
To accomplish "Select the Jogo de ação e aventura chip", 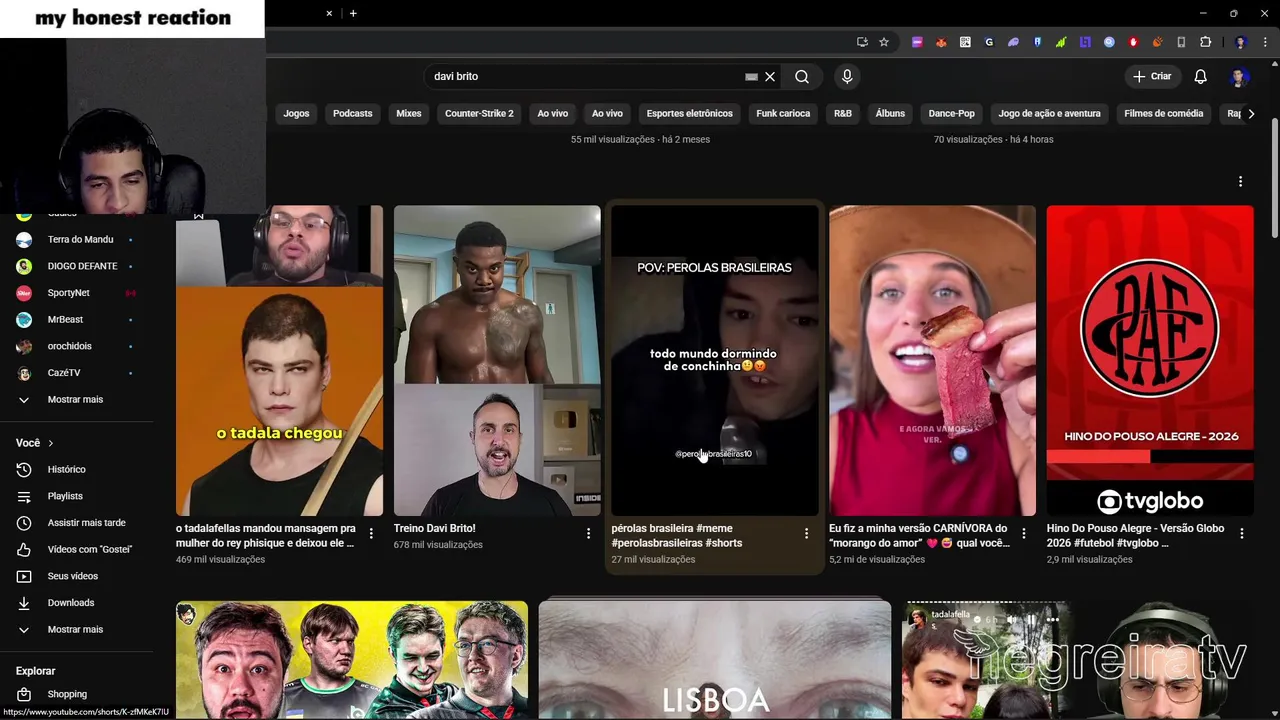I will (x=1049, y=114).
